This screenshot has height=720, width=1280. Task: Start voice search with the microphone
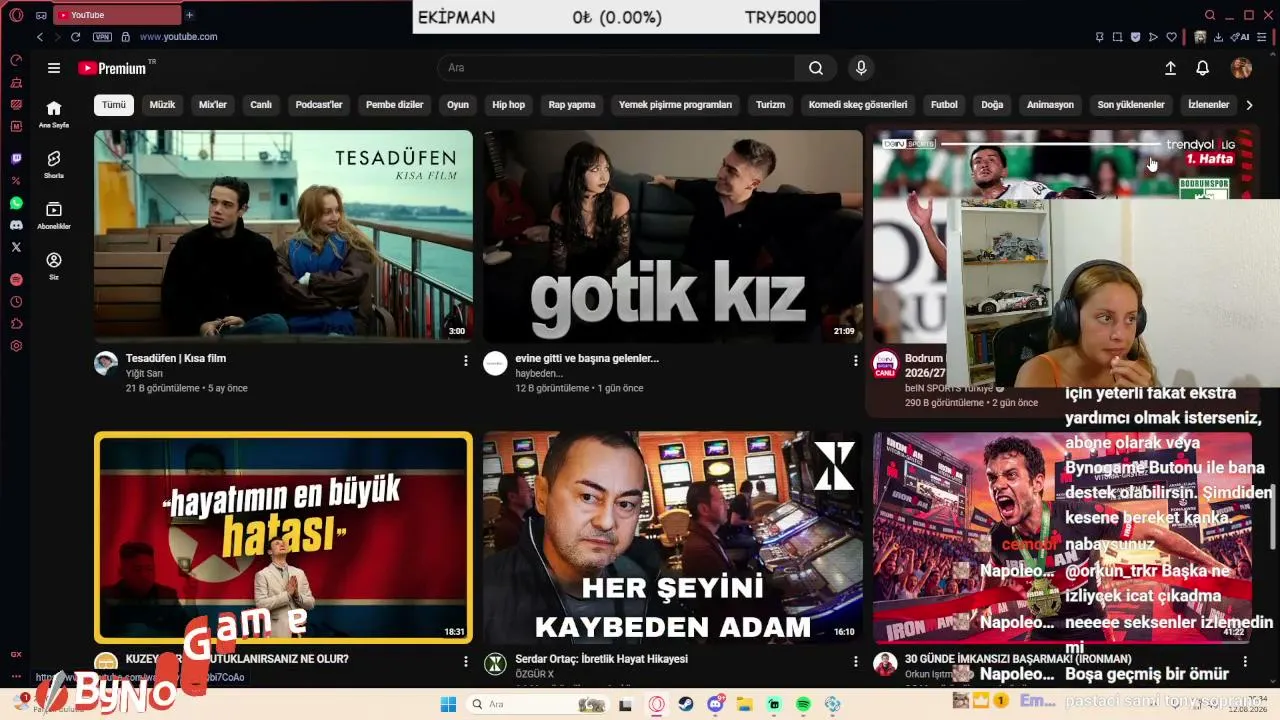(x=861, y=68)
